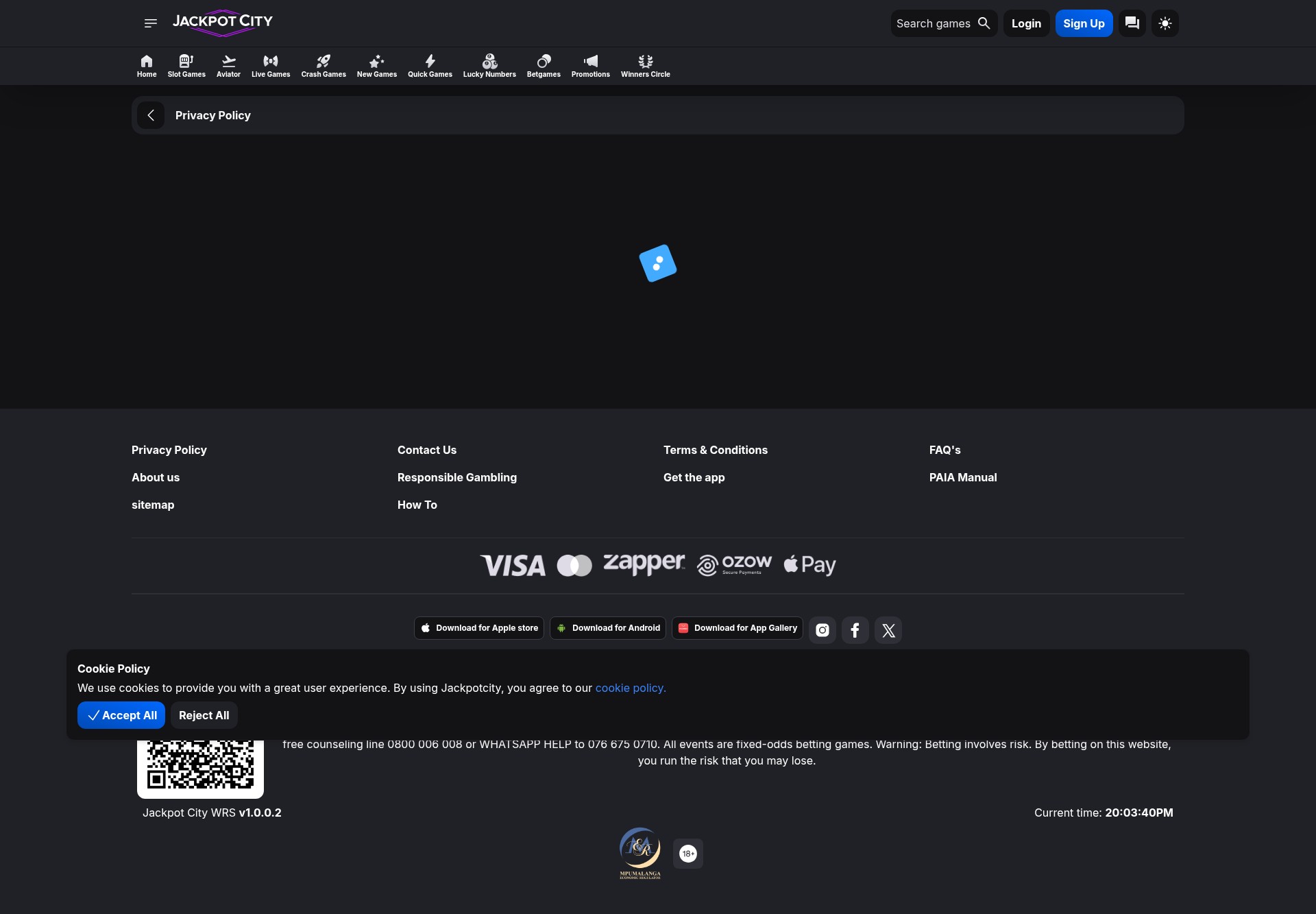Click the Login button
This screenshot has height=914, width=1316.
pyautogui.click(x=1026, y=23)
